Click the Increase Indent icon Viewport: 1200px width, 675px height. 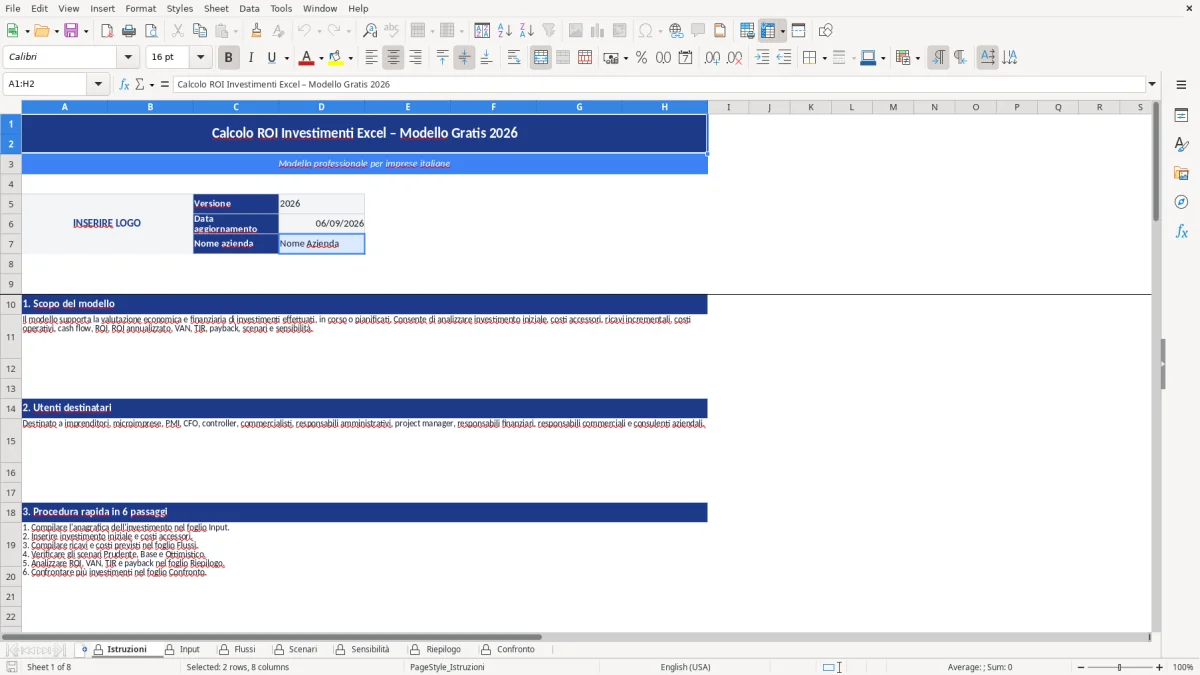point(762,58)
